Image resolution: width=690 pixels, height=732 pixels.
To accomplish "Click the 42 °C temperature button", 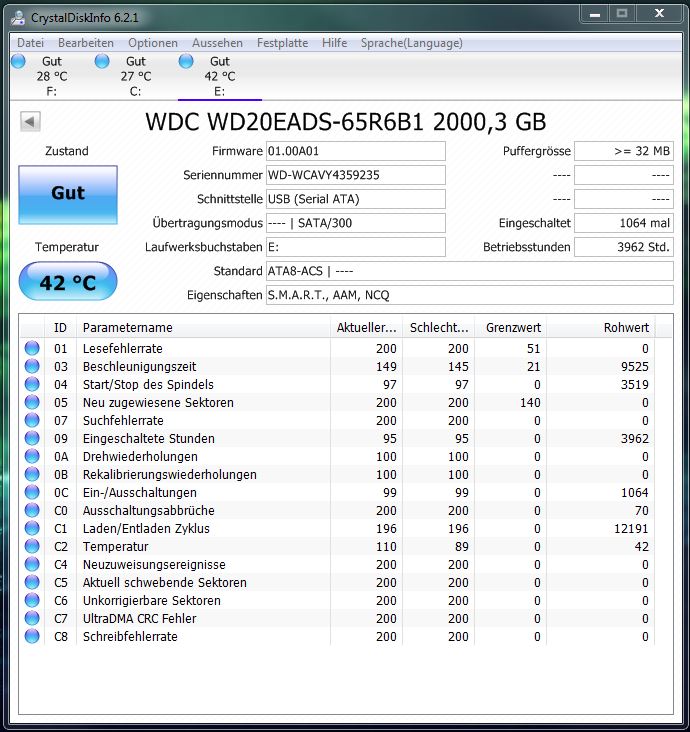I will point(68,281).
